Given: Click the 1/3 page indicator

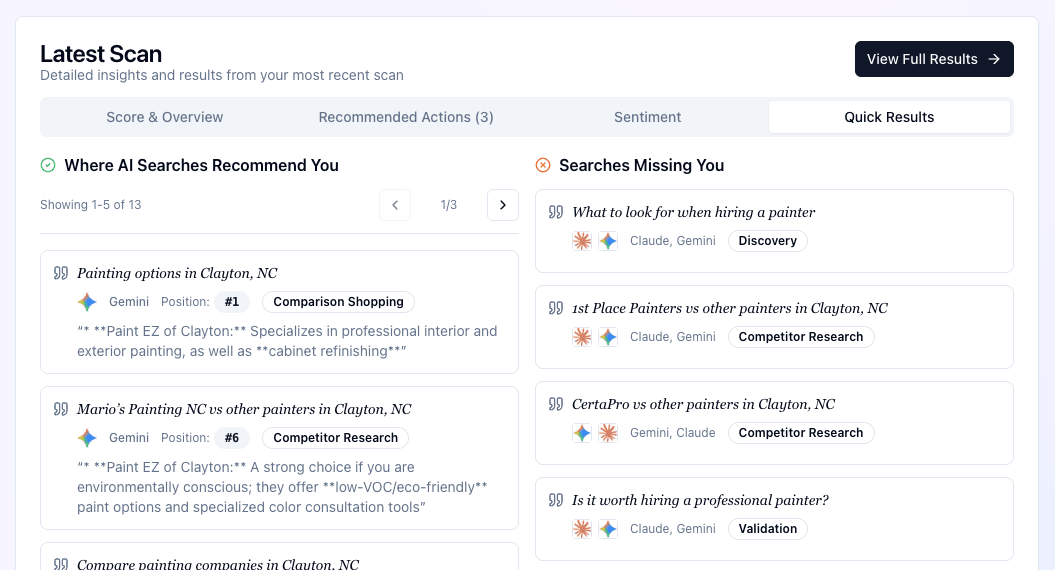Looking at the screenshot, I should (449, 205).
